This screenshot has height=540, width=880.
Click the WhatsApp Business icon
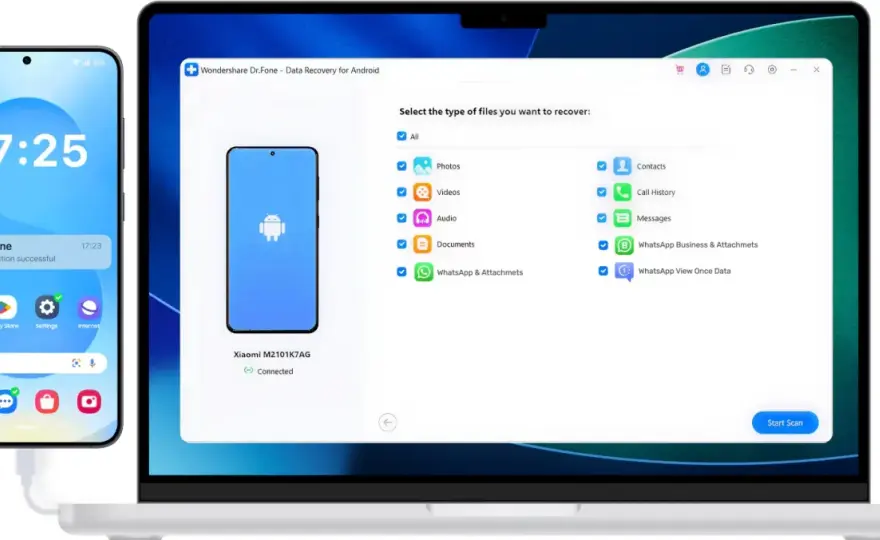pyautogui.click(x=624, y=245)
